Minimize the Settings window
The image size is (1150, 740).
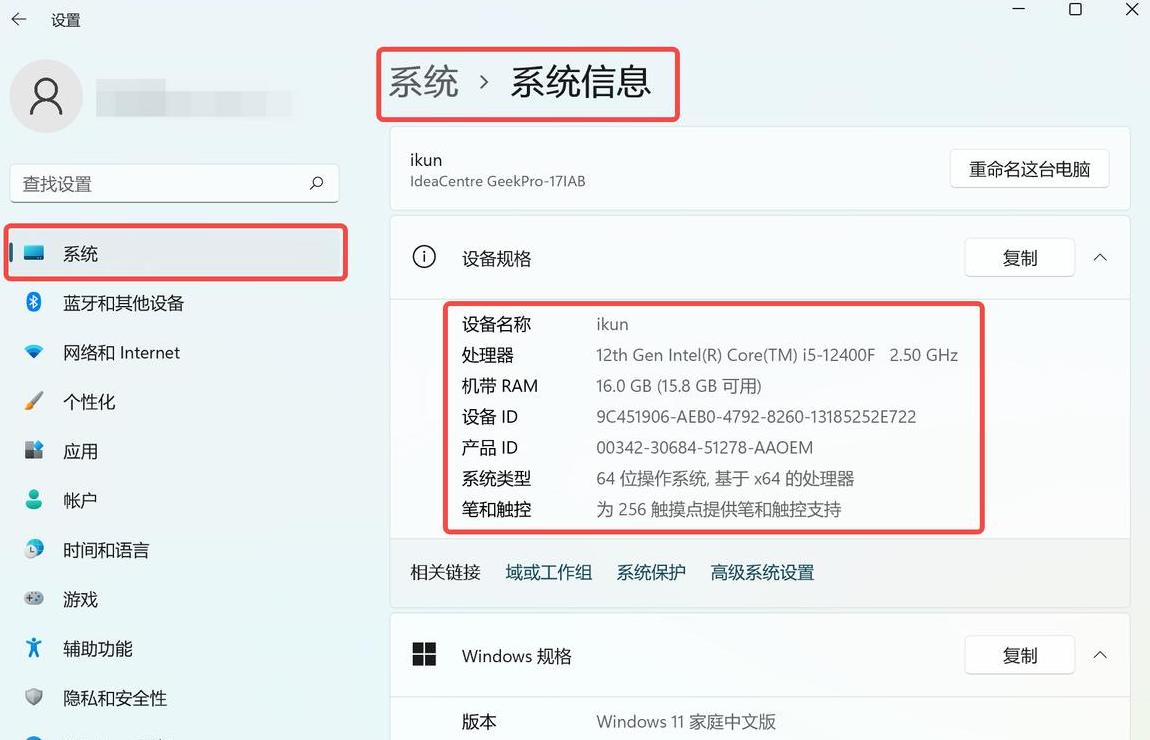1019,10
